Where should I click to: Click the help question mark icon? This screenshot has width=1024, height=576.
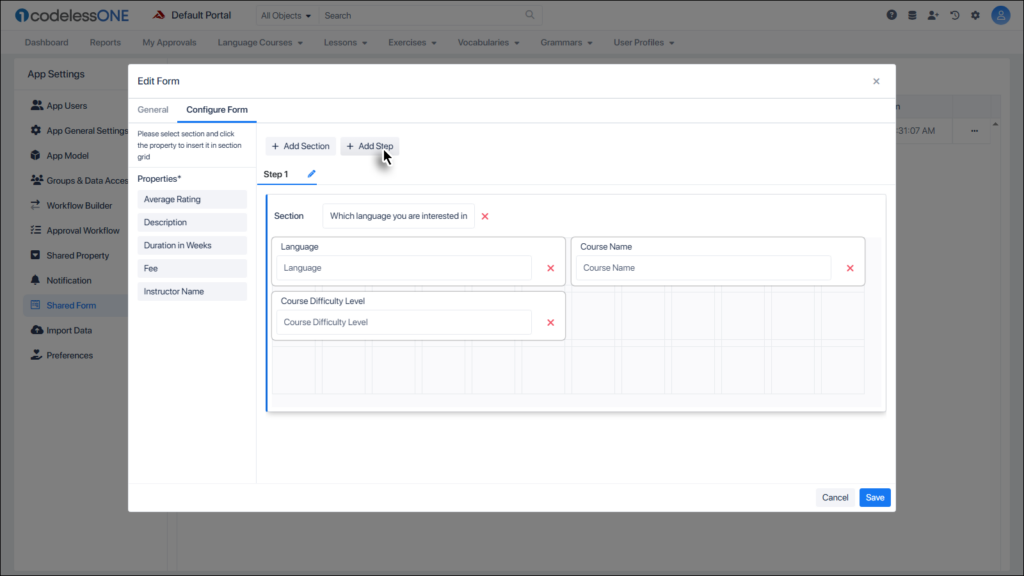pyautogui.click(x=891, y=15)
